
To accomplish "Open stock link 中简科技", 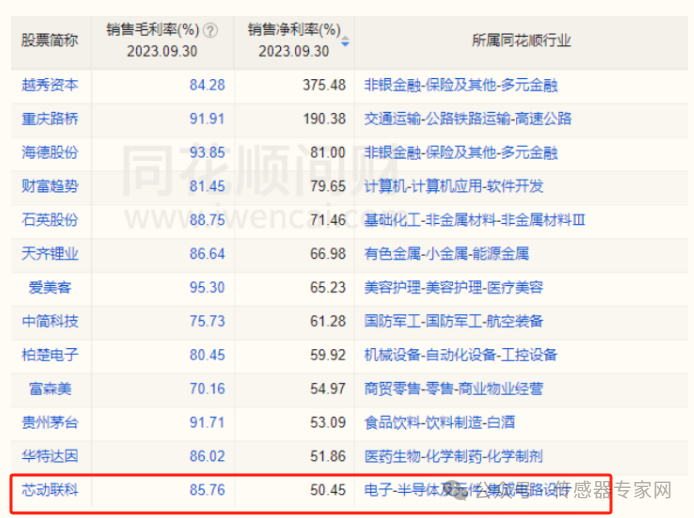I will (50, 321).
